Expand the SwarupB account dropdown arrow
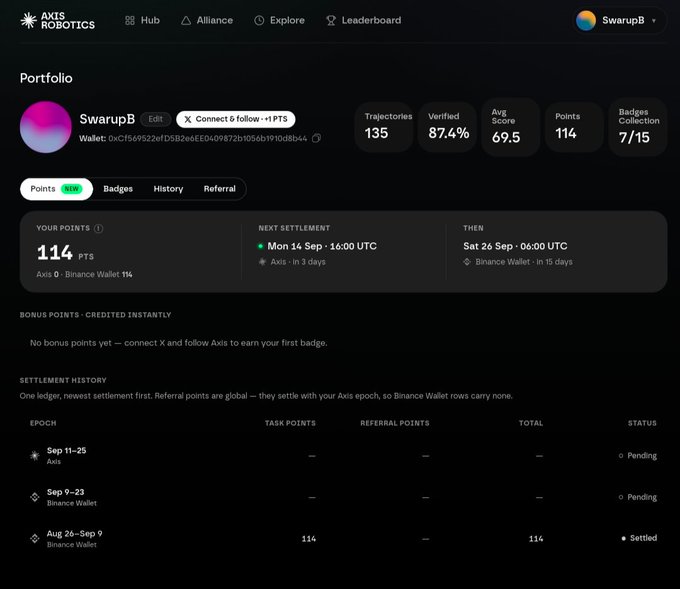This screenshot has width=680, height=589. tap(654, 20)
